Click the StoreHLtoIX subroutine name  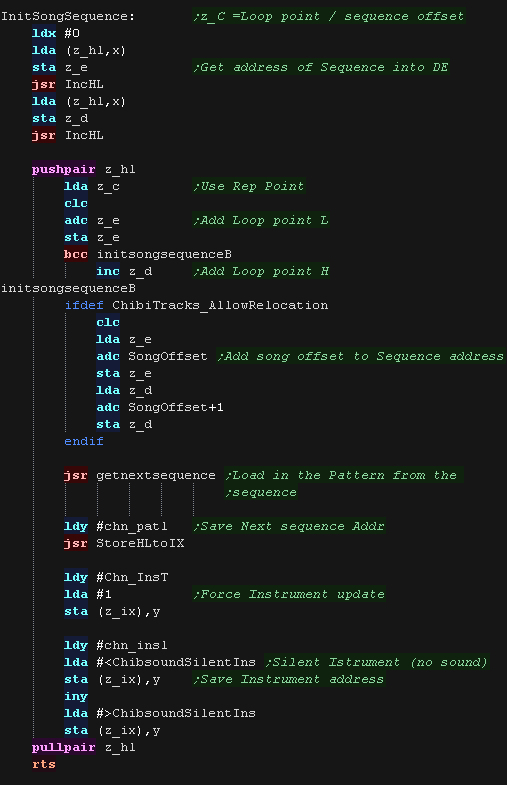(140, 543)
